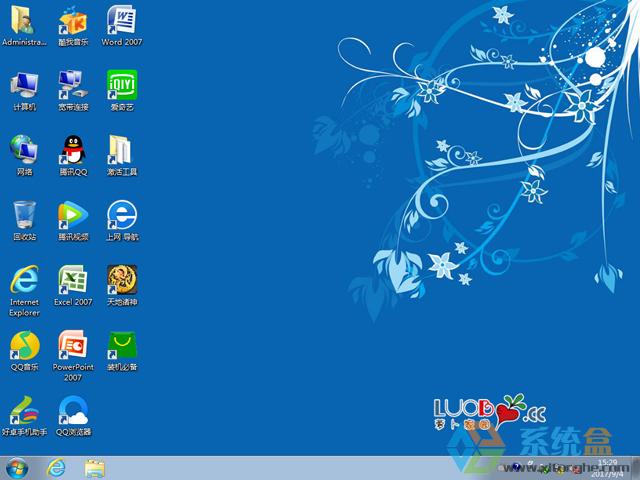The image size is (640, 480).
Task: Select the Excel 2007 desktop icon
Action: point(73,280)
